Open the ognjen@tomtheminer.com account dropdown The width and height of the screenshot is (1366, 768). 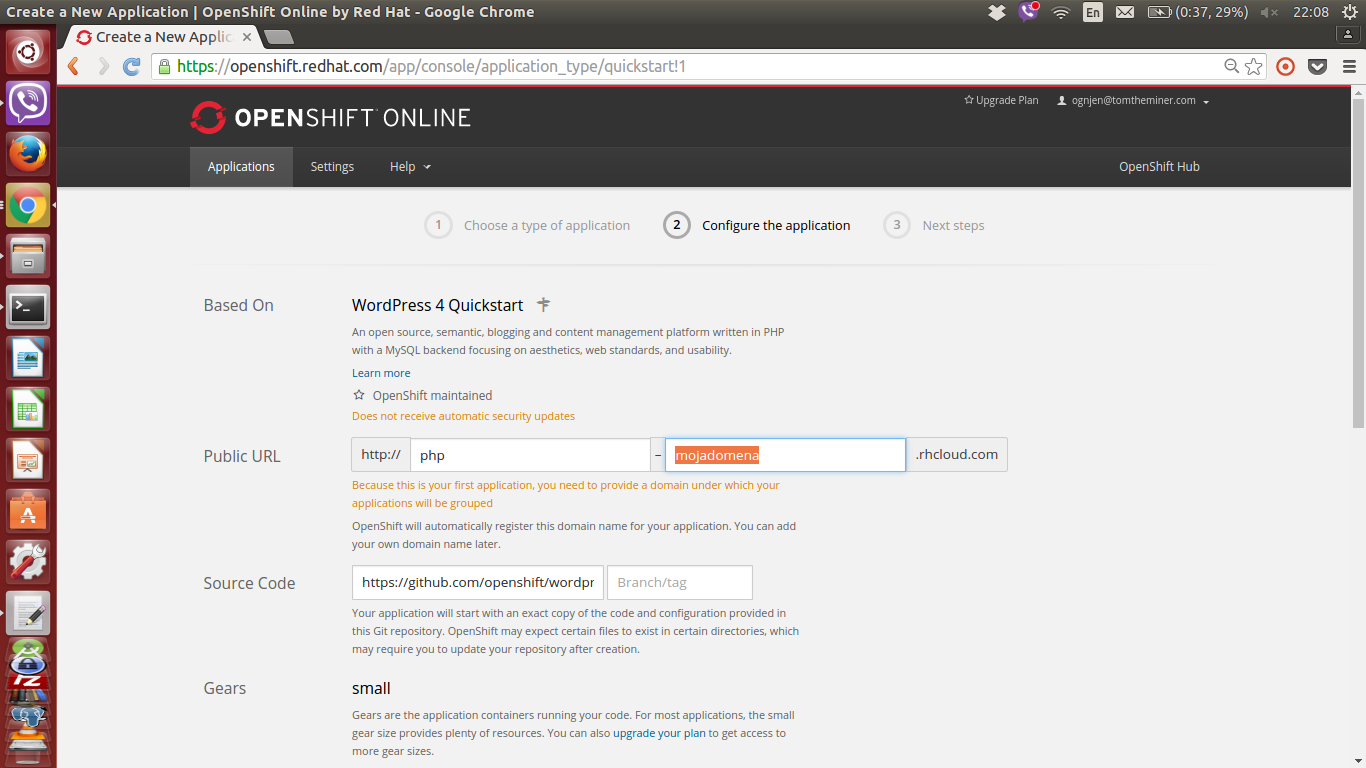(x=1133, y=100)
